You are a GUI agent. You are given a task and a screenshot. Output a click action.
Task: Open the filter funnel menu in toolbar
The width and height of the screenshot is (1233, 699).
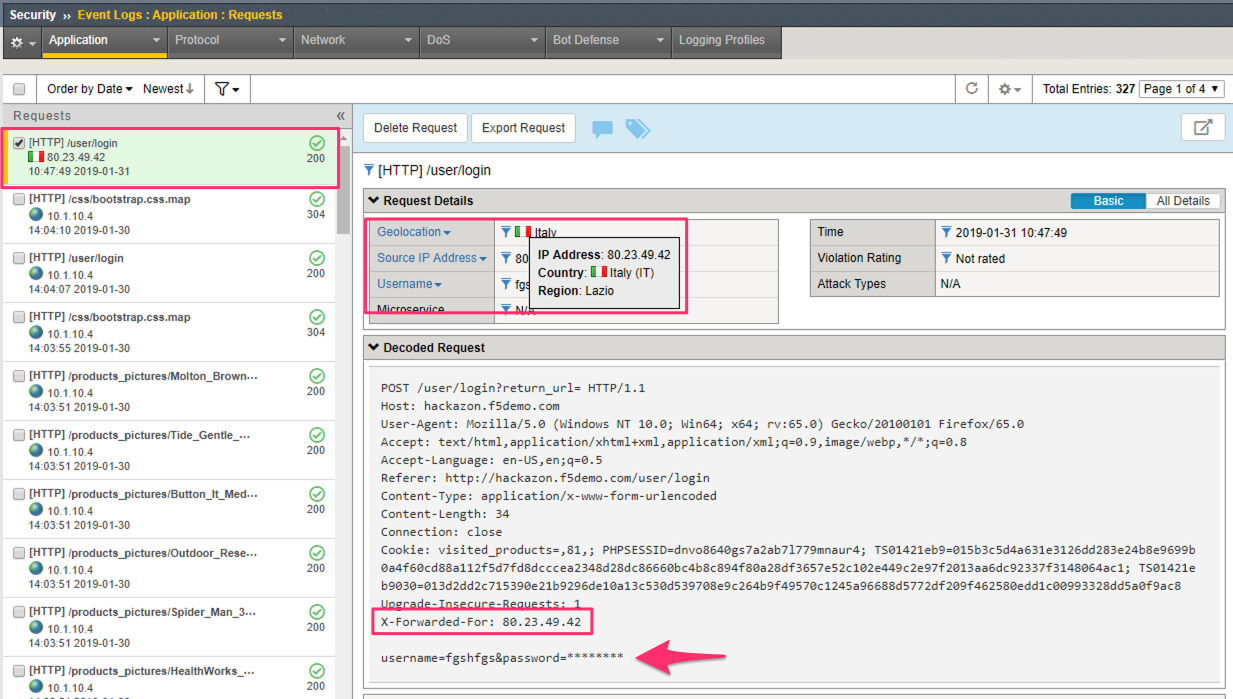pyautogui.click(x=227, y=89)
